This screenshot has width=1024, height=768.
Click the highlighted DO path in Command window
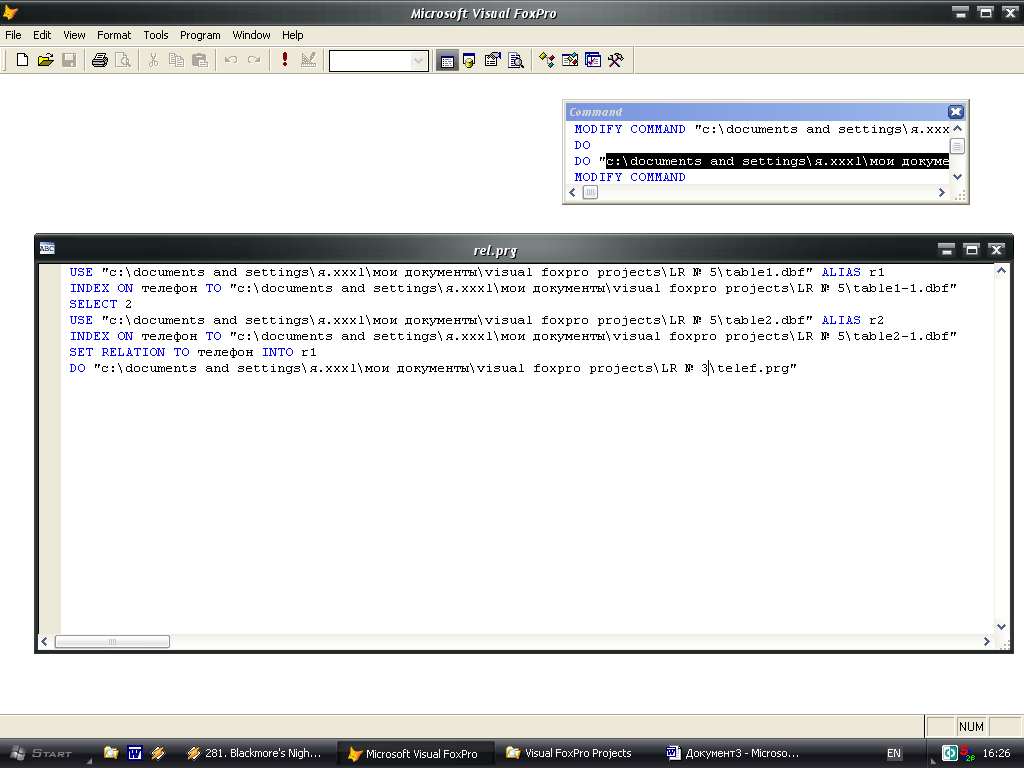click(x=777, y=161)
